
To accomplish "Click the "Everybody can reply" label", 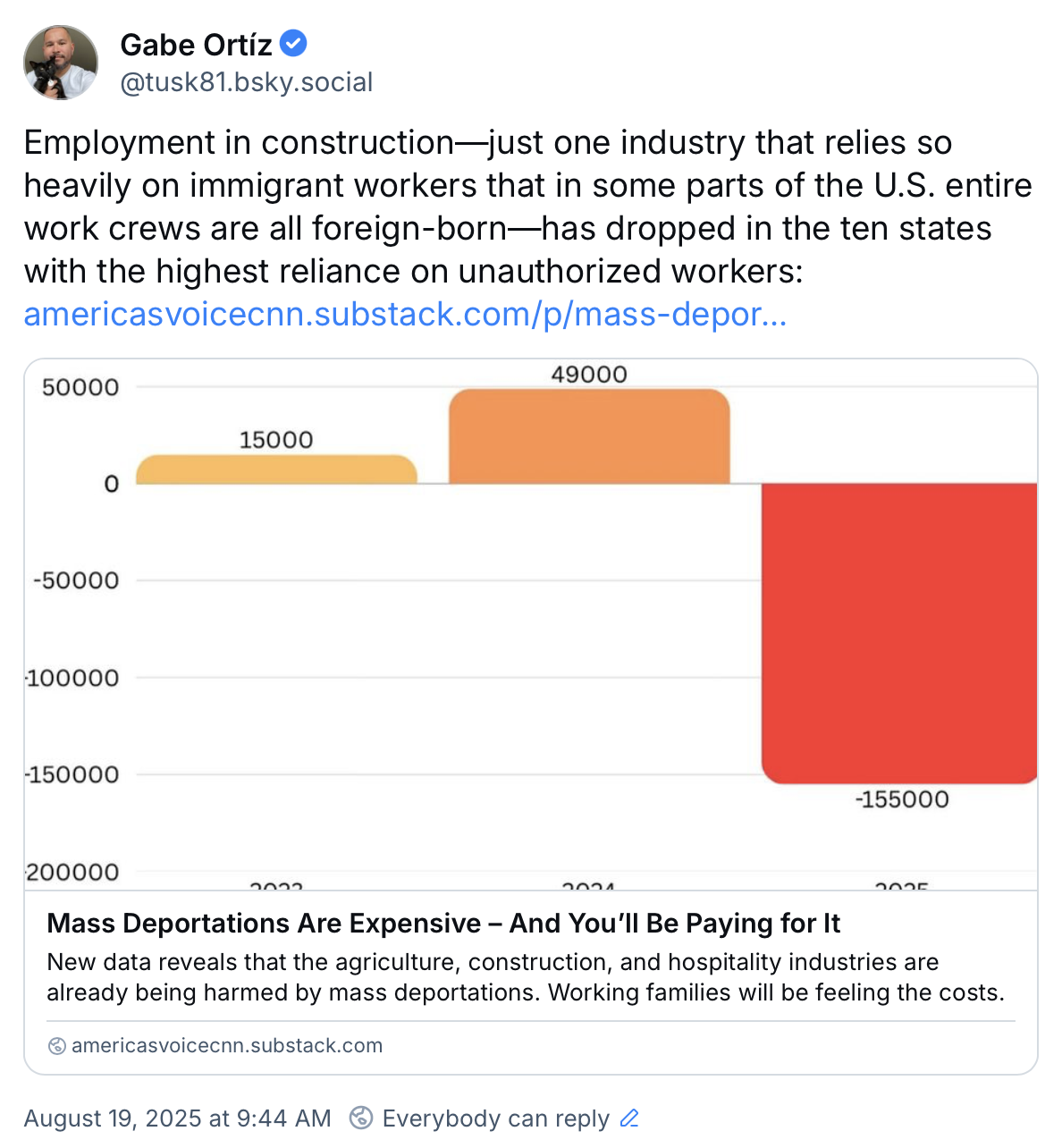I will pos(495,1118).
